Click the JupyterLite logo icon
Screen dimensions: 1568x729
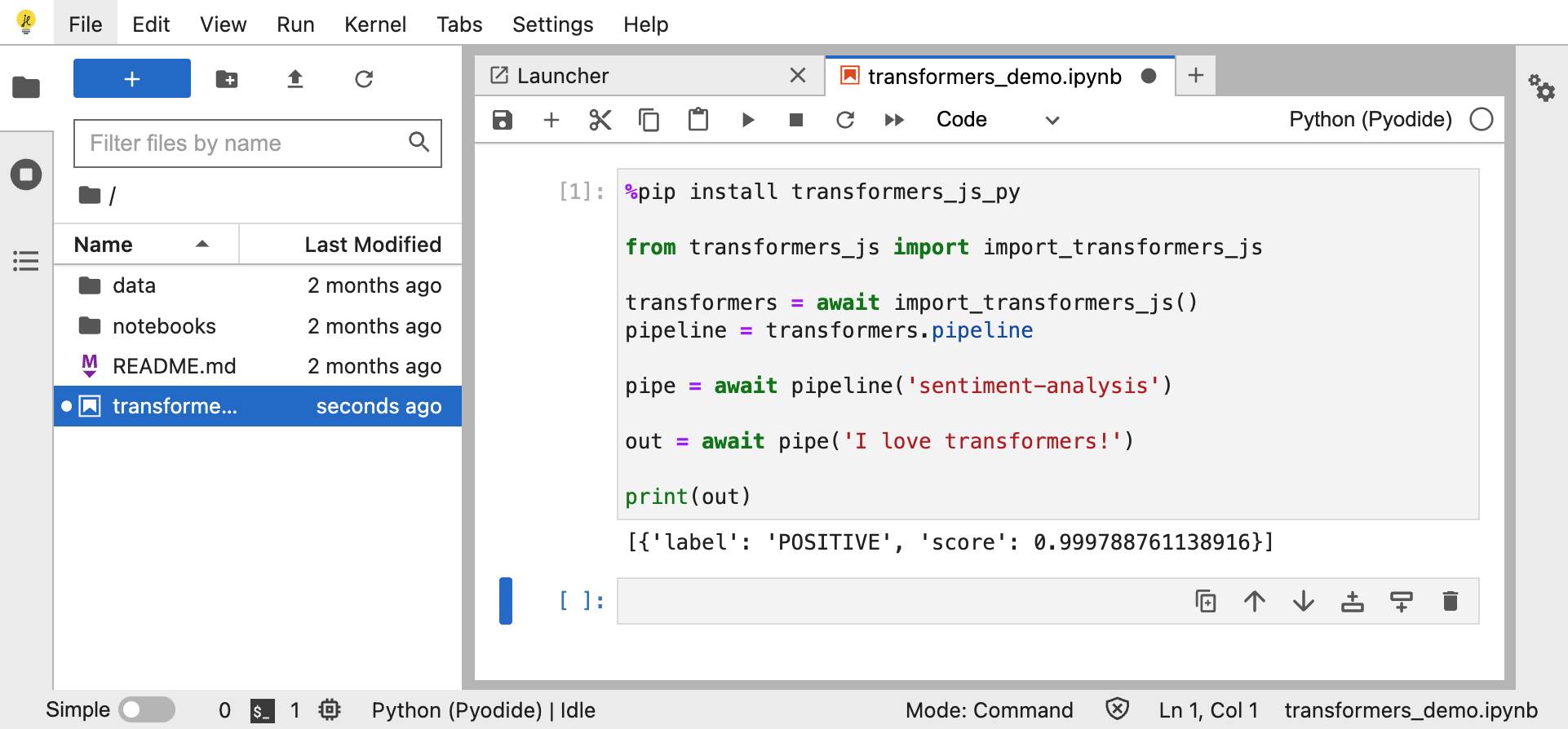coord(26,22)
